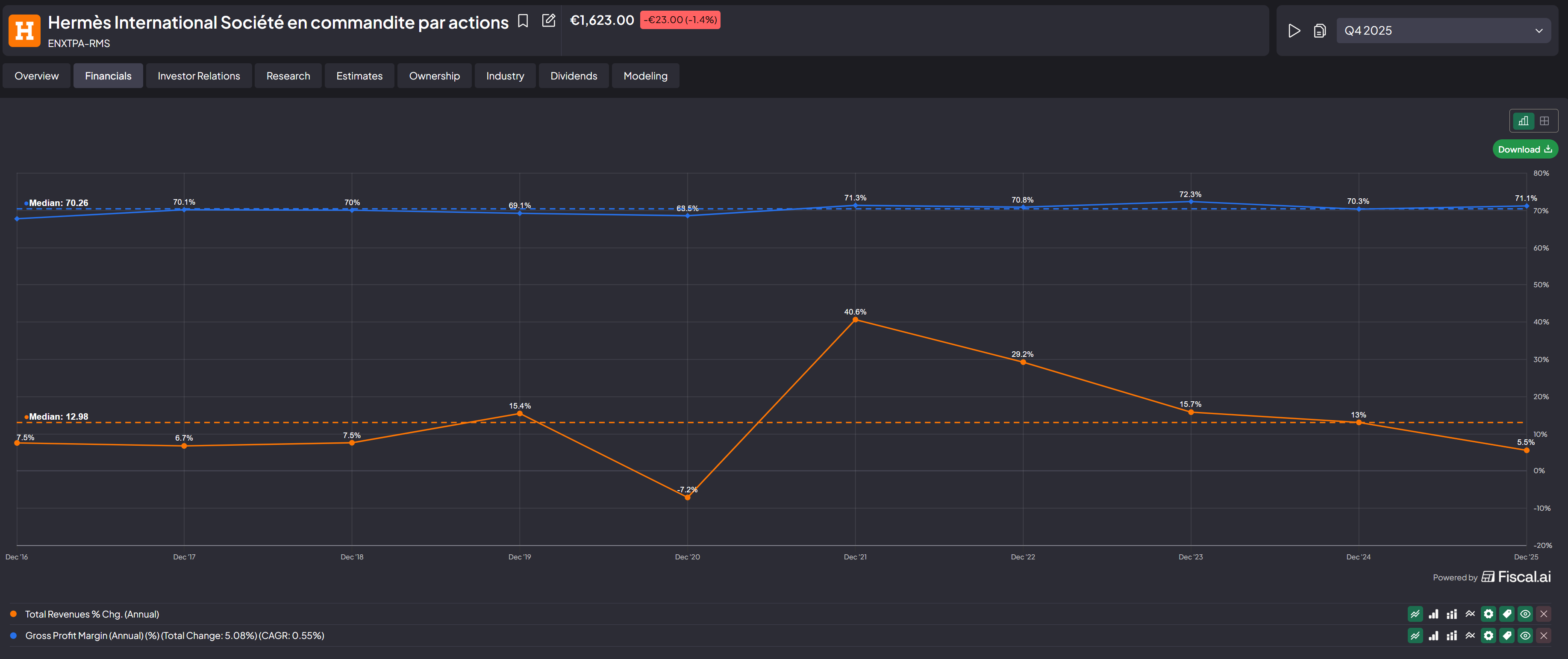Toggle data labels tag for Gross Profit Margin

pyautogui.click(x=1506, y=636)
